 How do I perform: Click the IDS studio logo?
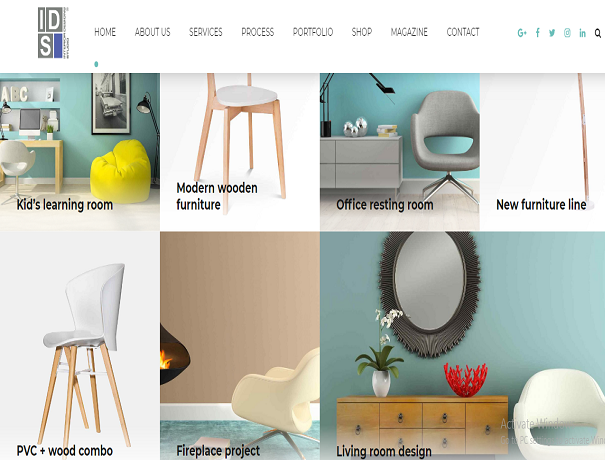(53, 33)
